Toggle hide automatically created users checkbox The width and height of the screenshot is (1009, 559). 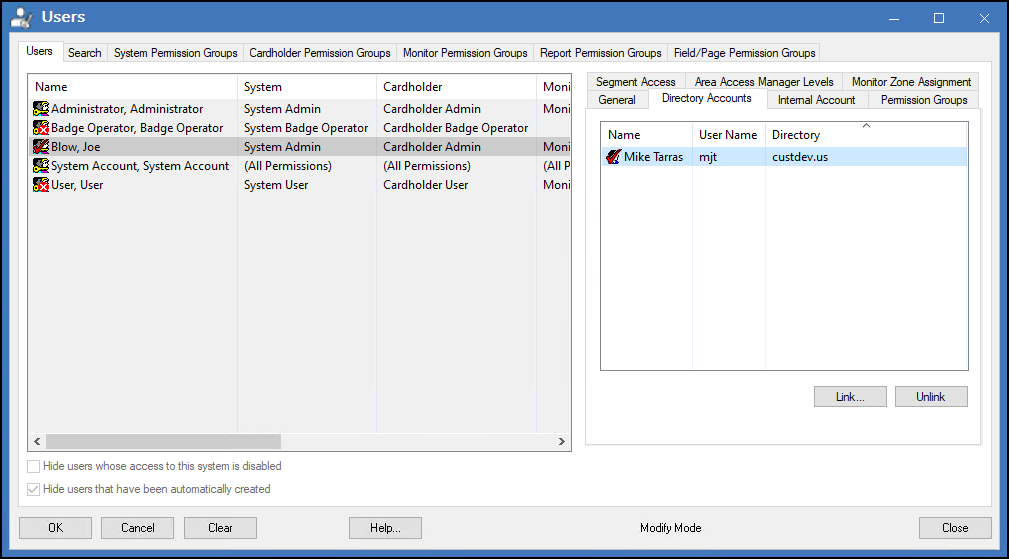(x=33, y=490)
